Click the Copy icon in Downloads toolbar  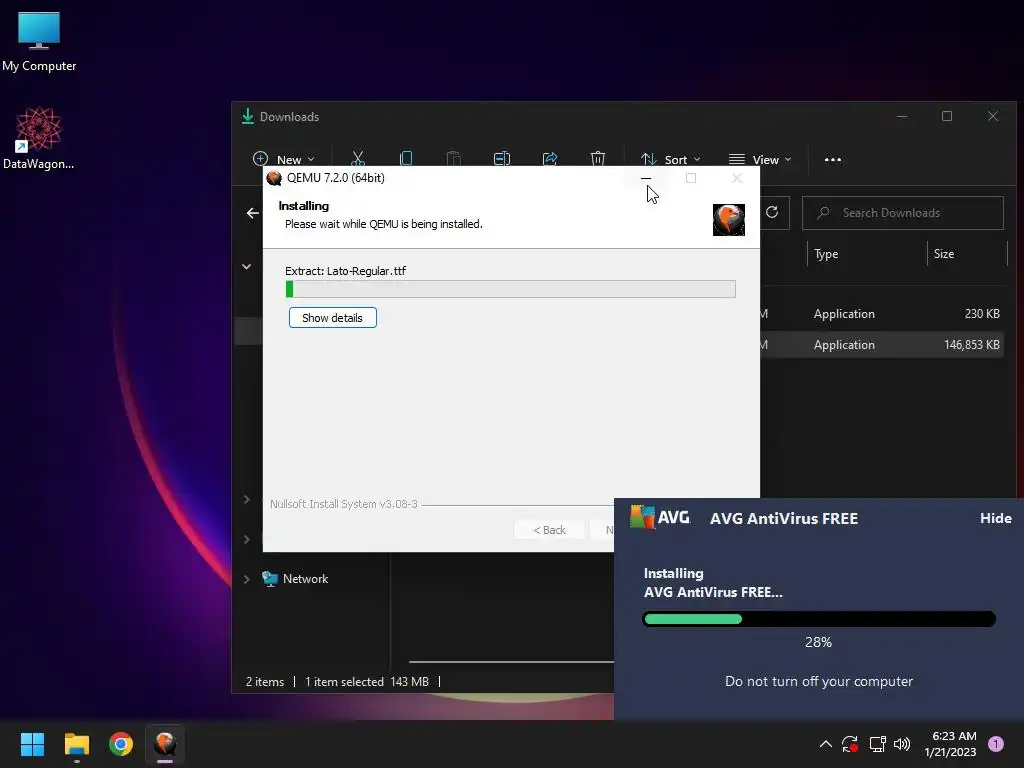click(x=406, y=159)
